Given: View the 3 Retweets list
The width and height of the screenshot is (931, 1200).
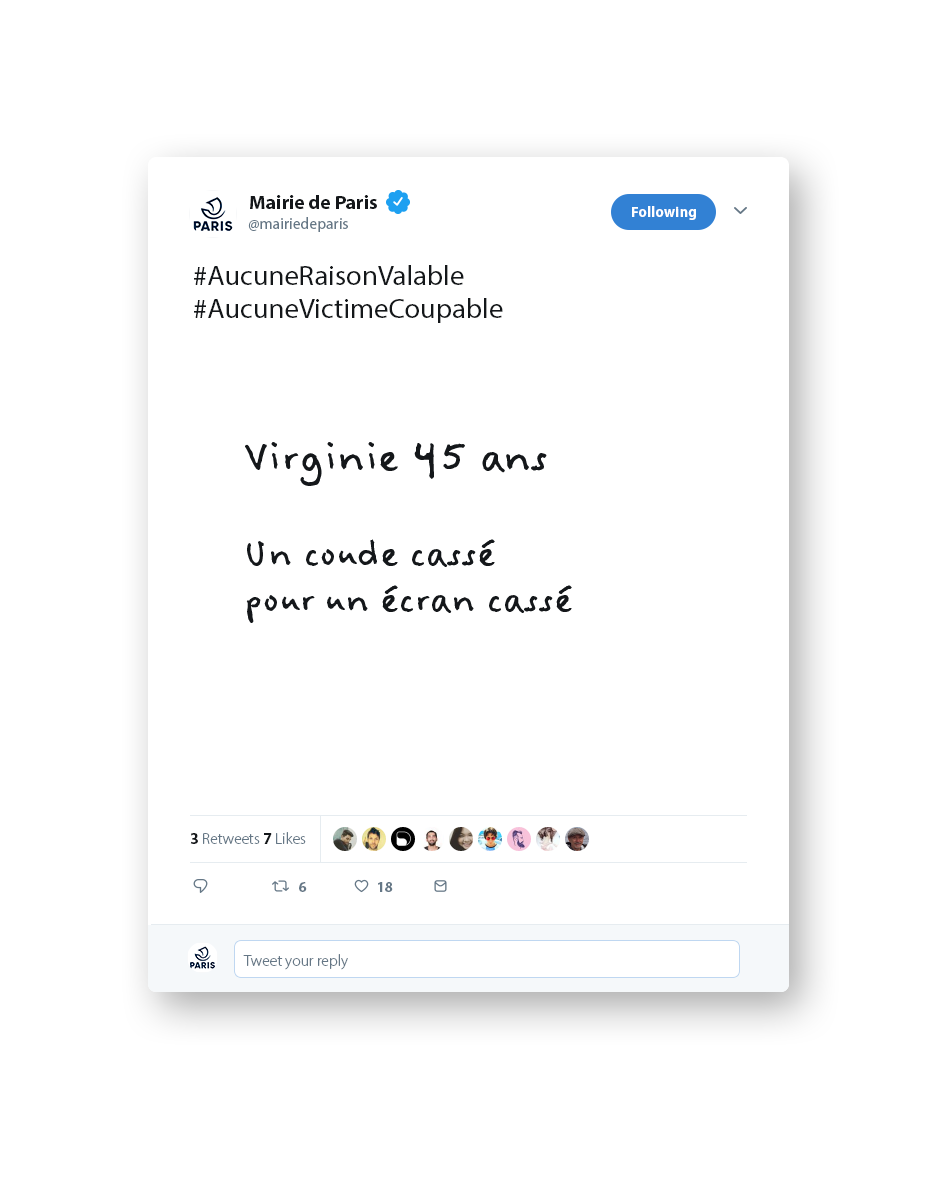Looking at the screenshot, I should click(225, 839).
